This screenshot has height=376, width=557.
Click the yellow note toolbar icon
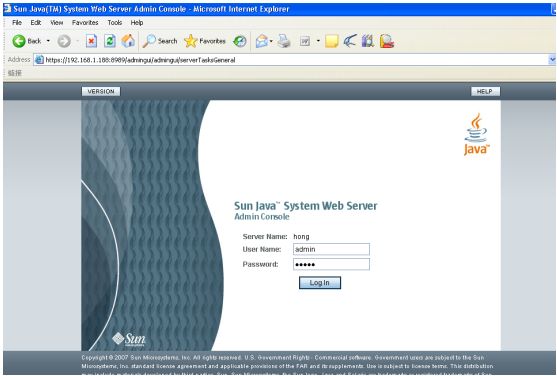coord(331,41)
